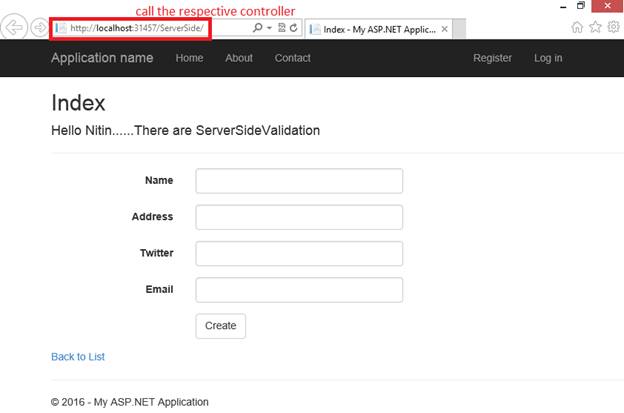This screenshot has height=413, width=624.
Task: Click the compatibility view icon in address bar
Action: click(282, 27)
